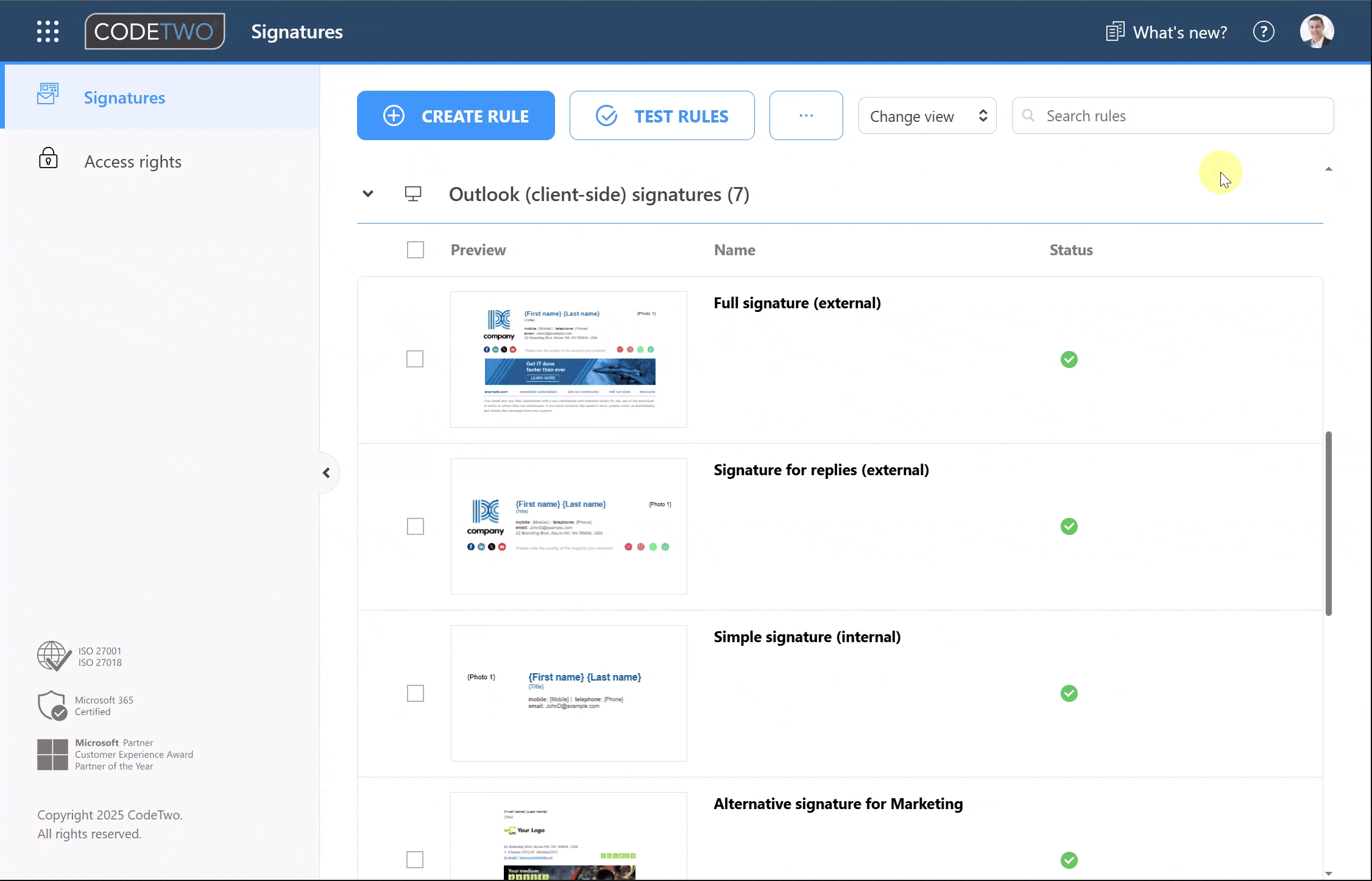Screen dimensions: 1372x881
Task: Open the Full signature (external) preview thumbnail
Action: tap(568, 359)
